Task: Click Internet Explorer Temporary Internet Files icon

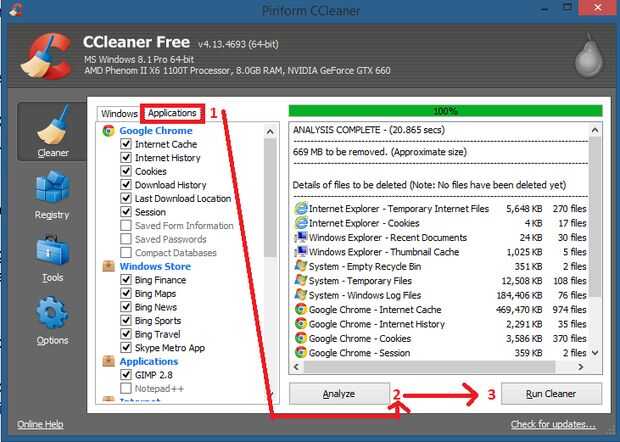Action: (x=301, y=208)
